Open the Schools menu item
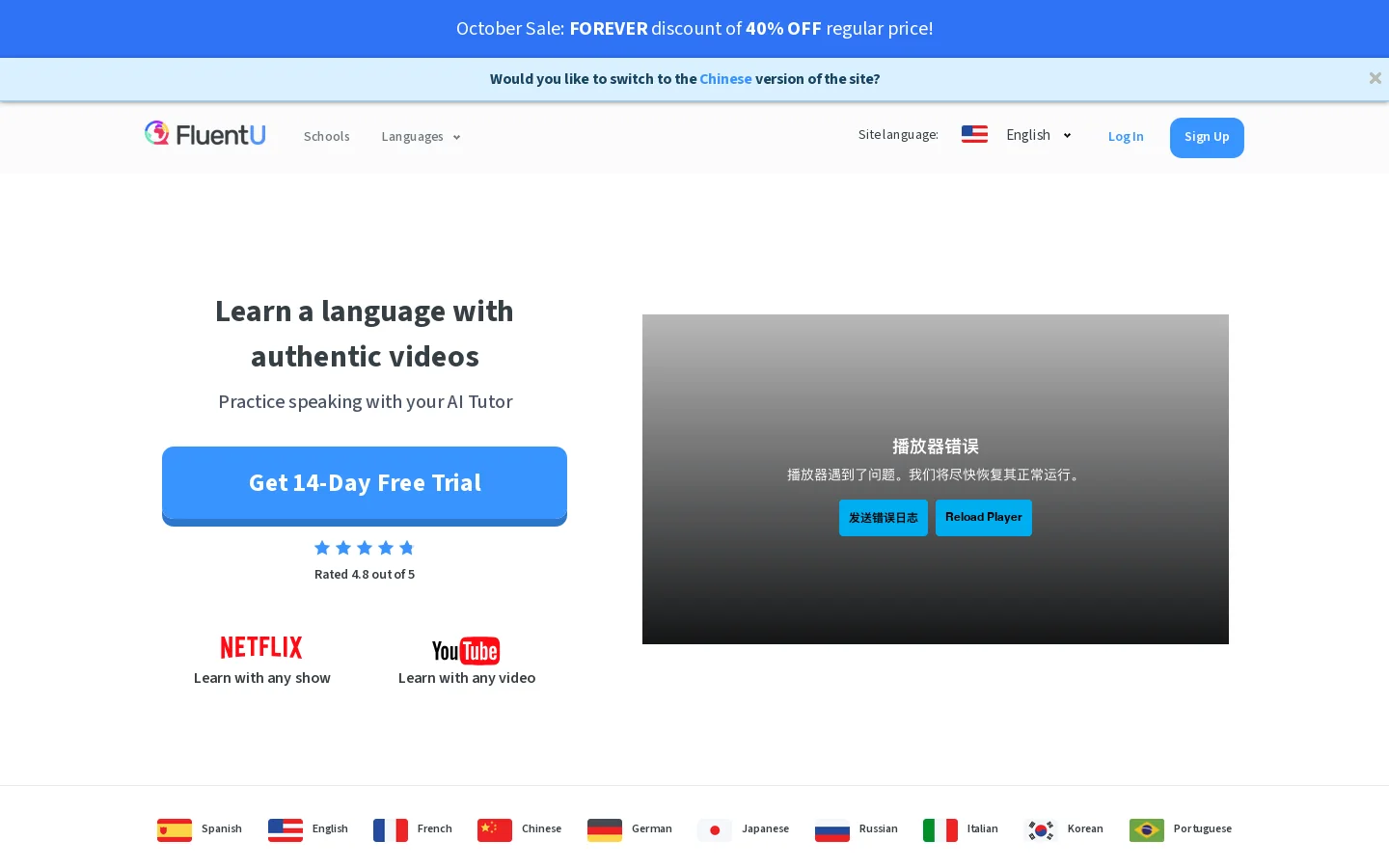The image size is (1389, 868). [x=327, y=137]
